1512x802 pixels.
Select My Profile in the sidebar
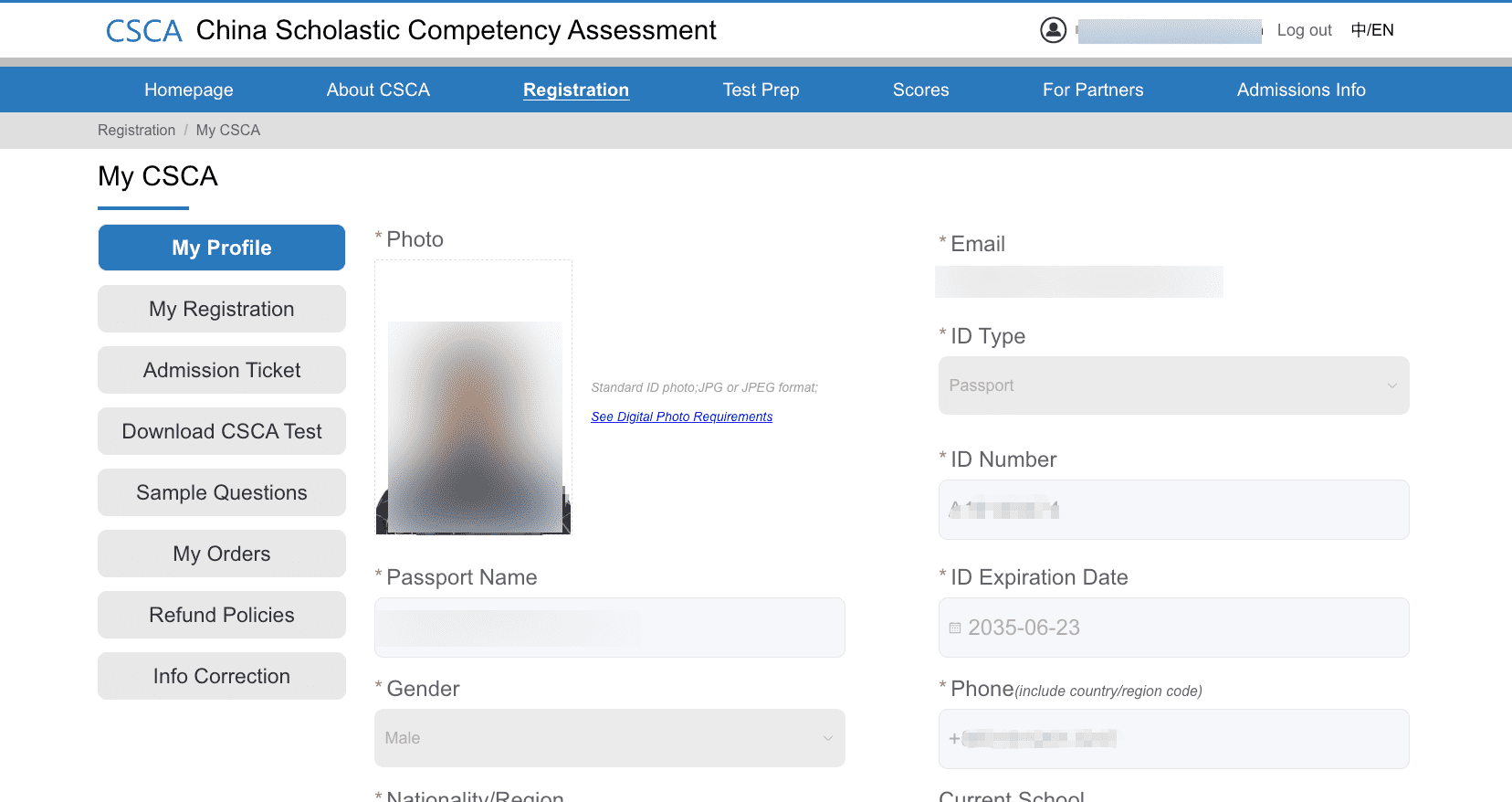(222, 248)
